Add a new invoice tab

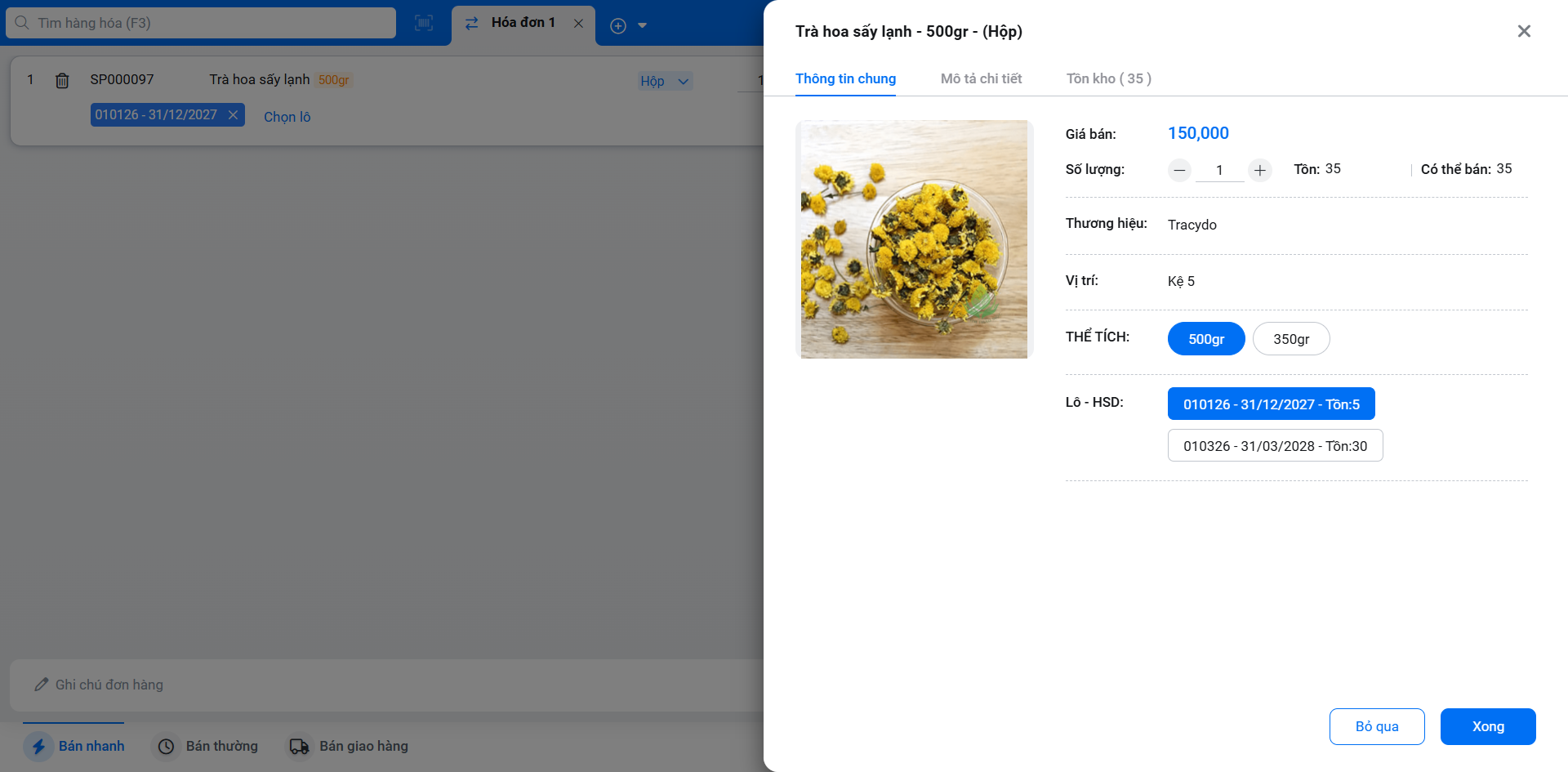618,25
